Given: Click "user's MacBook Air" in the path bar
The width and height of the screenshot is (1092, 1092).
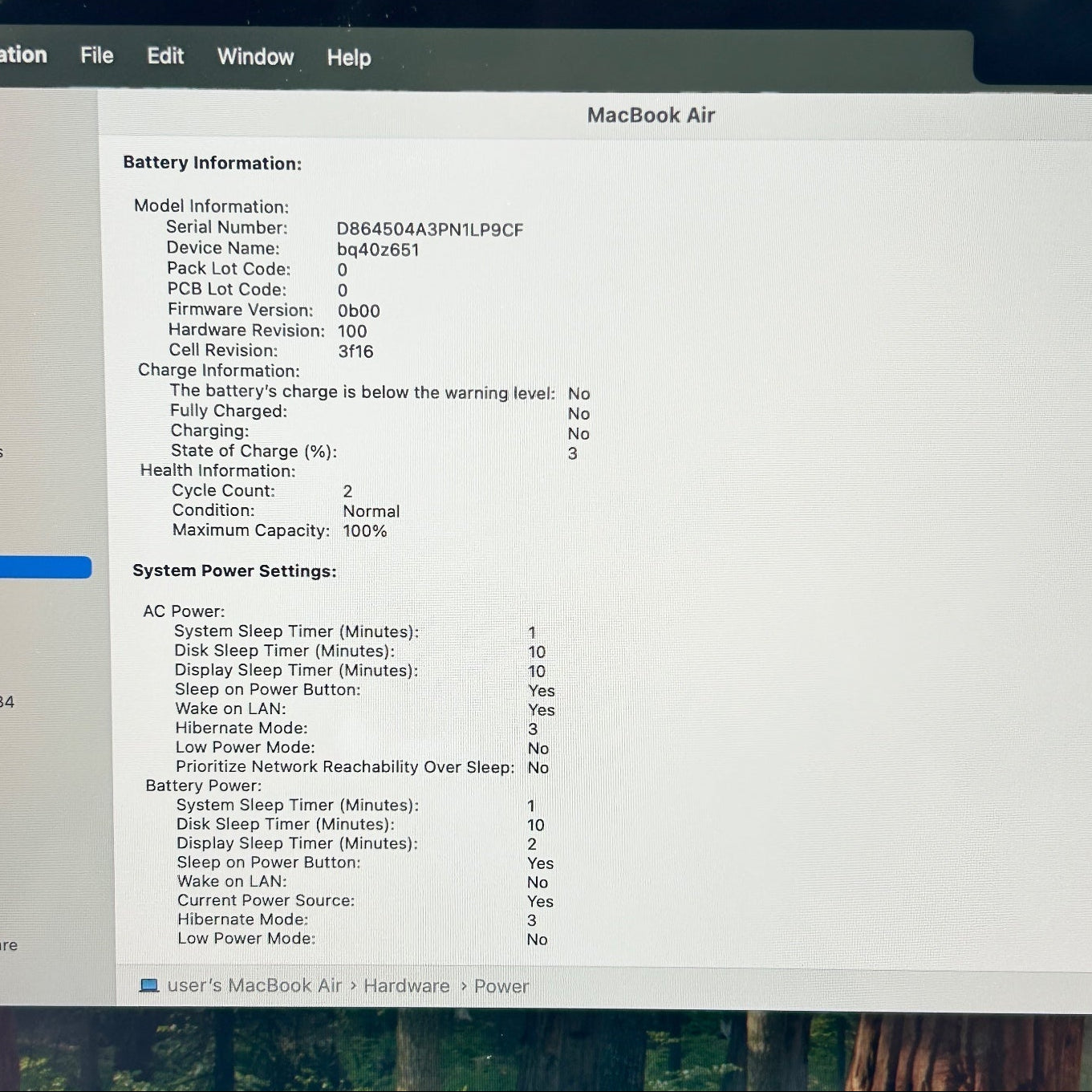Looking at the screenshot, I should [254, 985].
